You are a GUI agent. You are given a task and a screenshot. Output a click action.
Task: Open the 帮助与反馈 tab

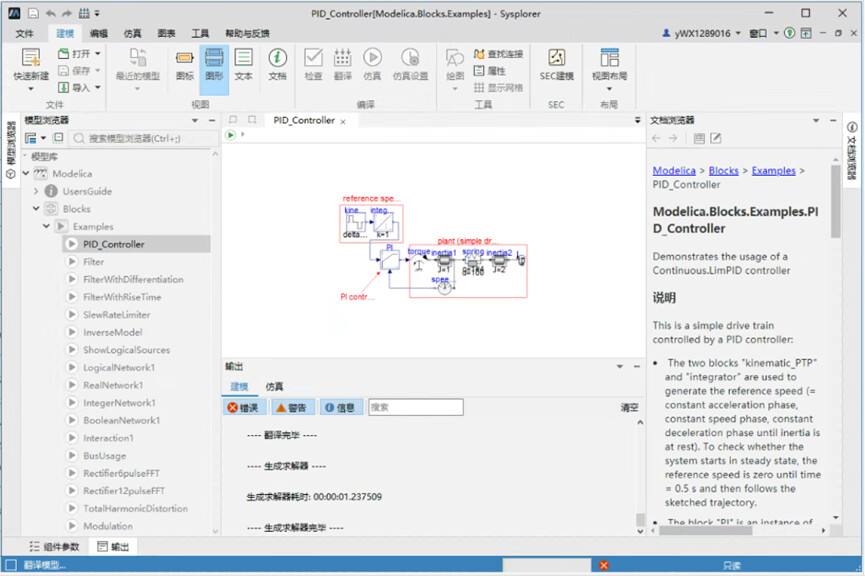point(247,33)
